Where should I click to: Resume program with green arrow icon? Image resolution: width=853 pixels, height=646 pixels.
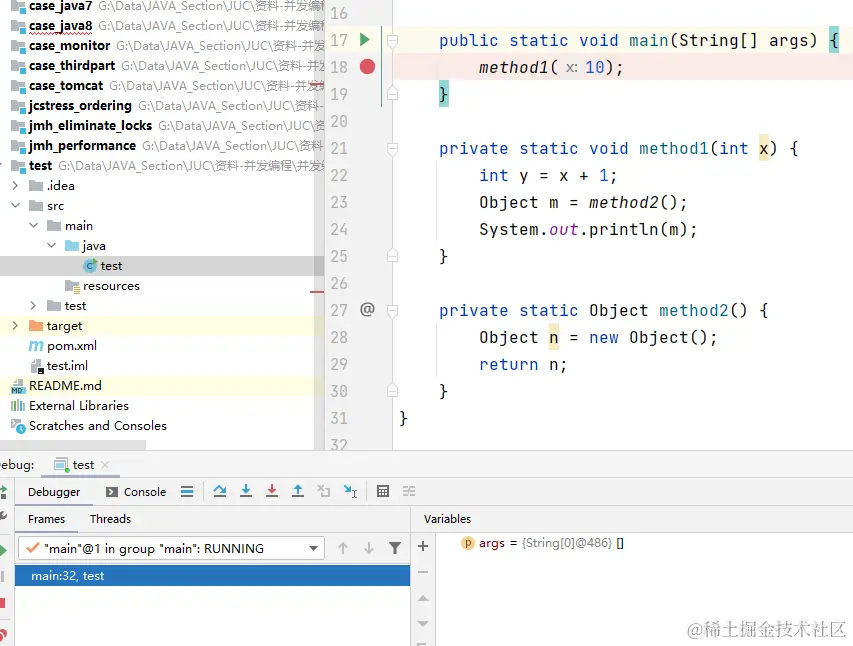pyautogui.click(x=3, y=550)
